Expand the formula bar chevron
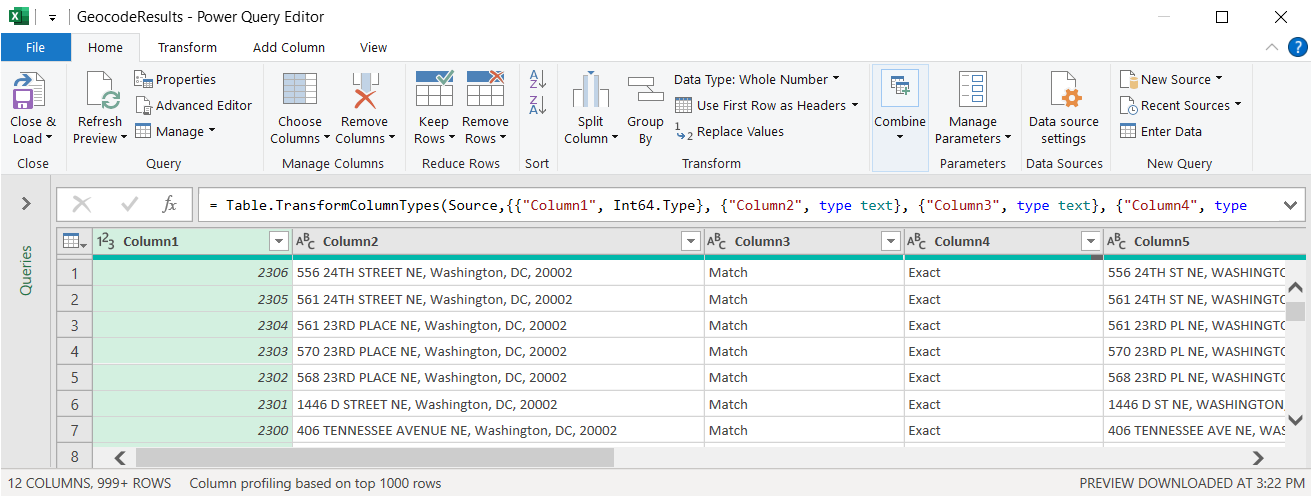 click(1290, 204)
